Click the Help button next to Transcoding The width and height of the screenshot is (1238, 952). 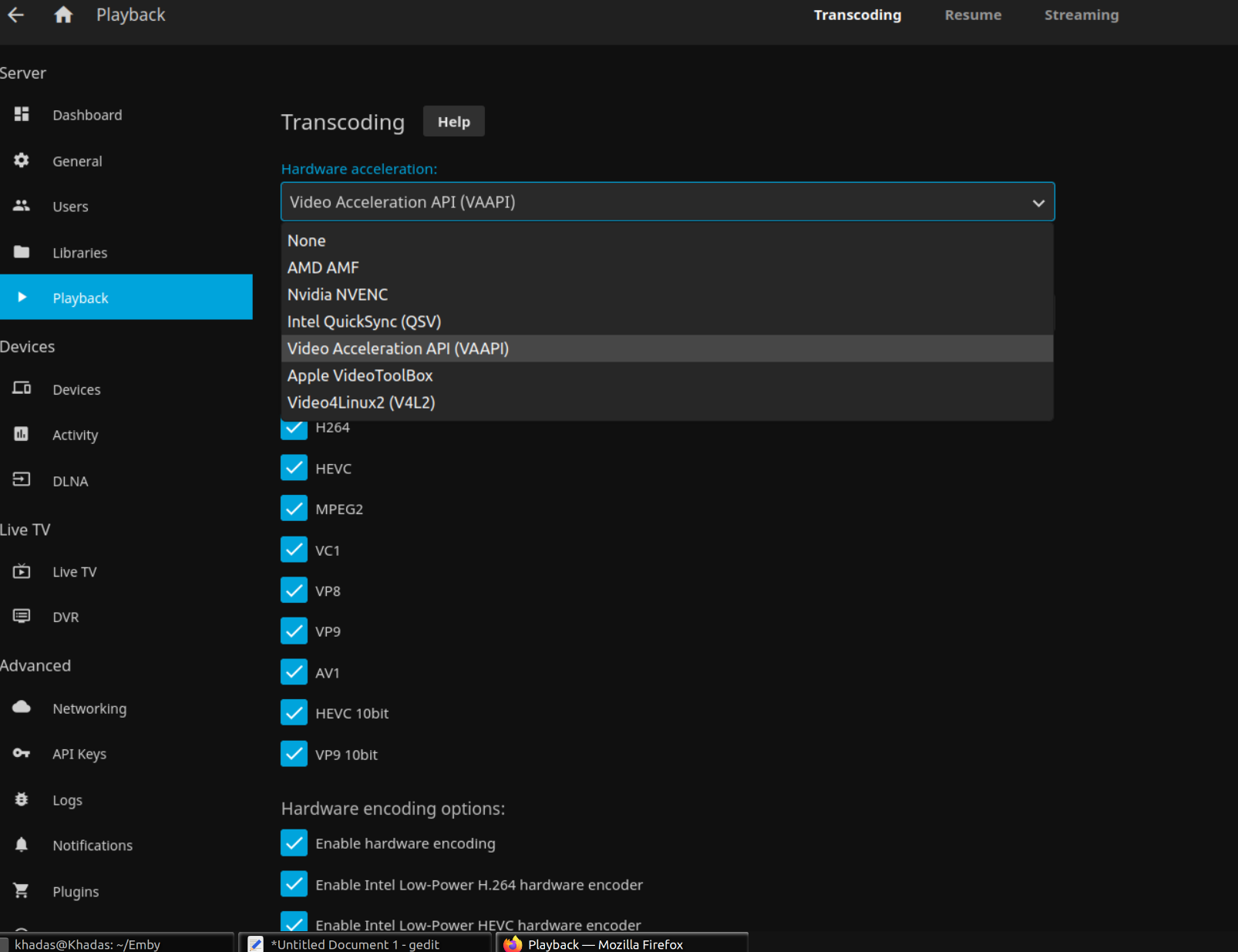[453, 121]
